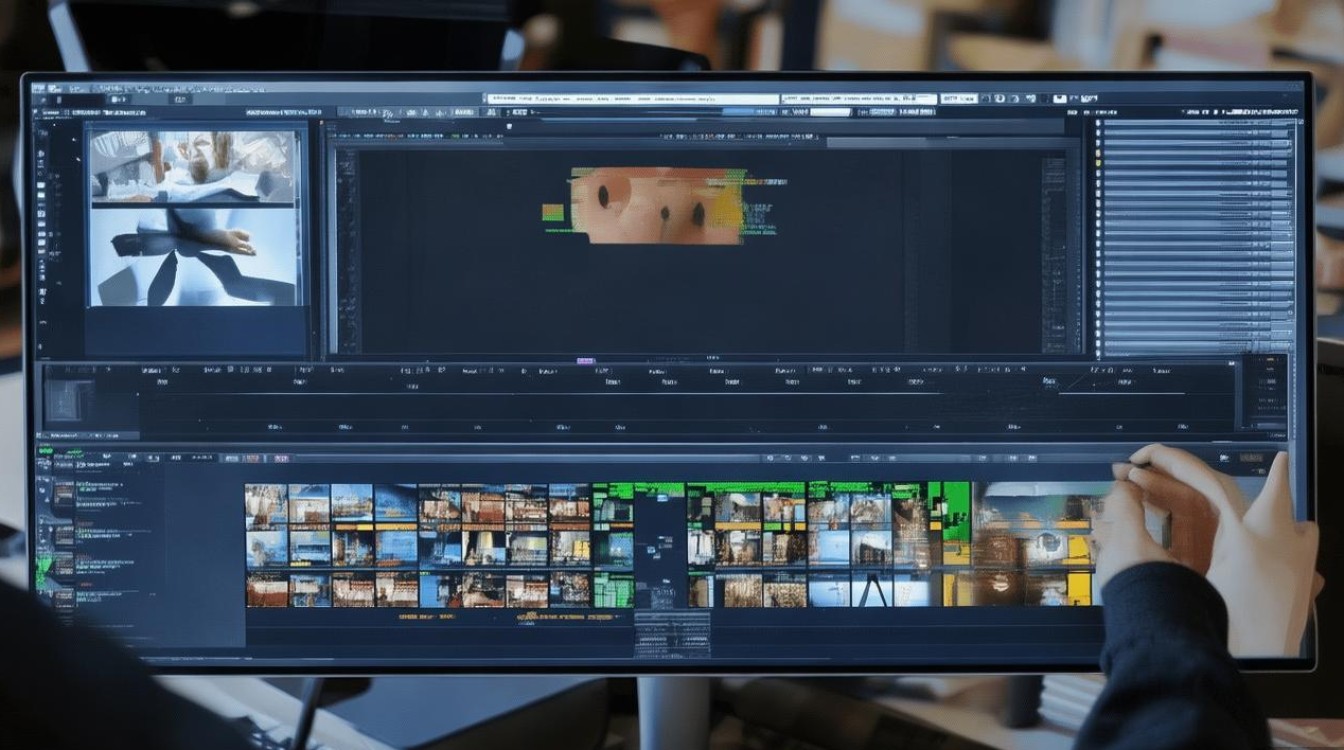
Task: Click the purple marker below the program viewer
Action: point(585,361)
